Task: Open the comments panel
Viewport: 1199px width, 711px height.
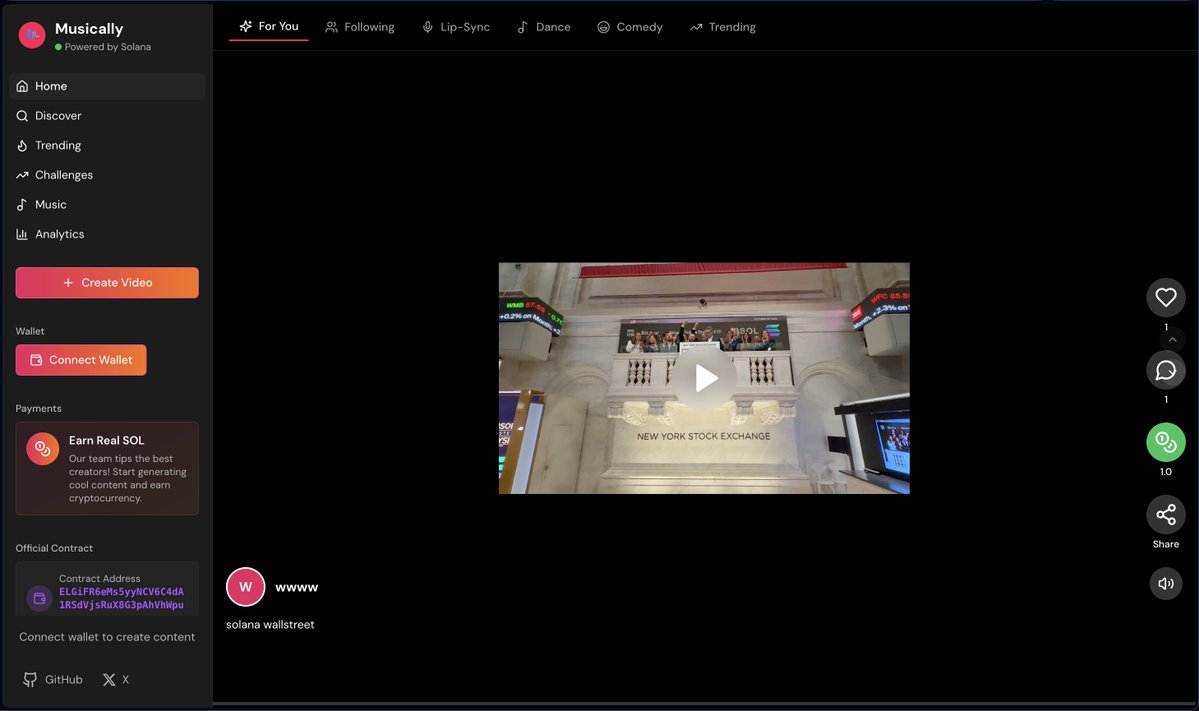Action: tap(1165, 370)
